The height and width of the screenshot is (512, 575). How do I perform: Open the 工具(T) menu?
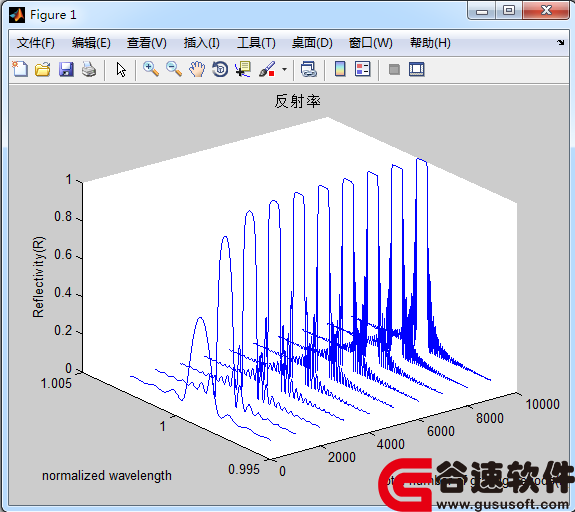click(256, 43)
